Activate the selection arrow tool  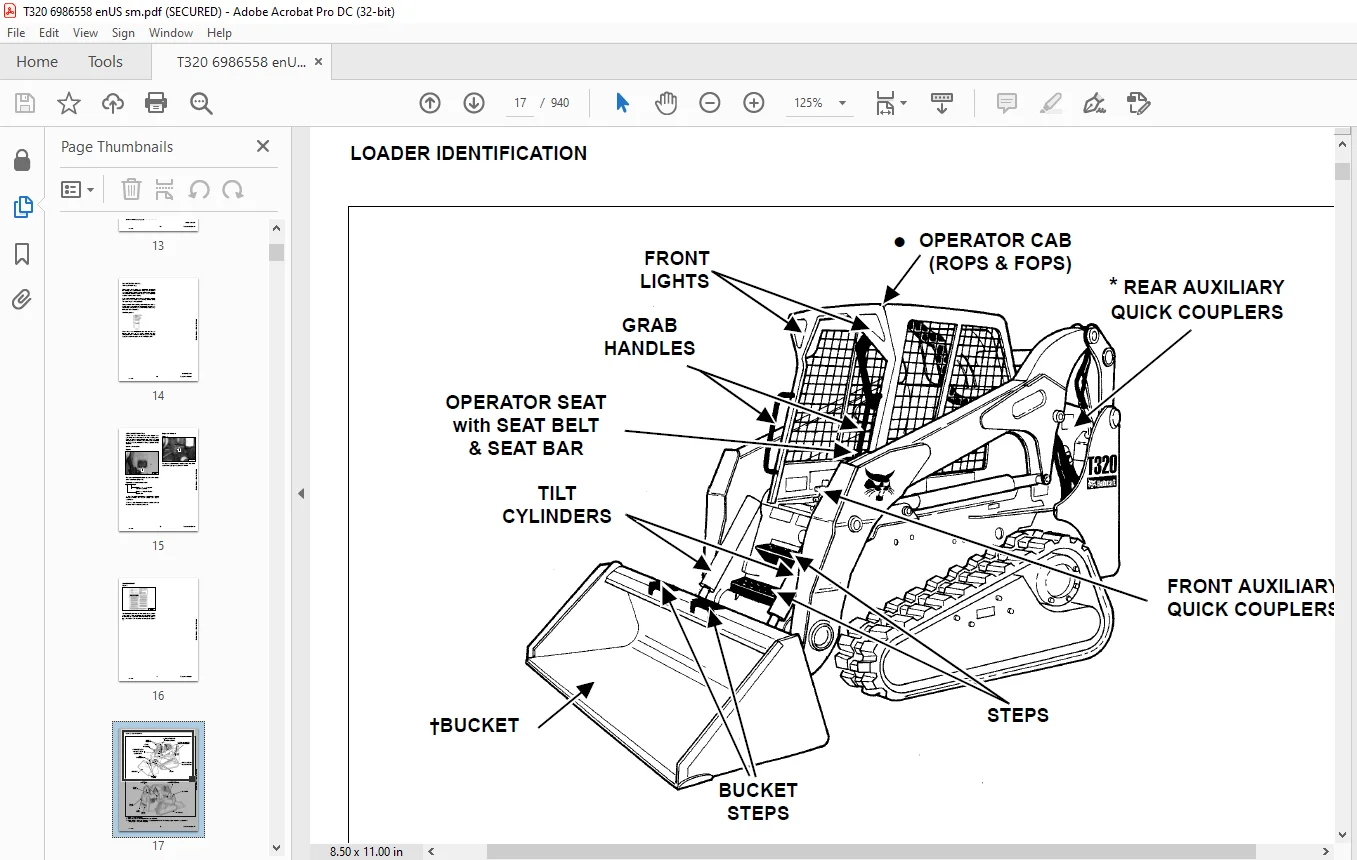622,103
